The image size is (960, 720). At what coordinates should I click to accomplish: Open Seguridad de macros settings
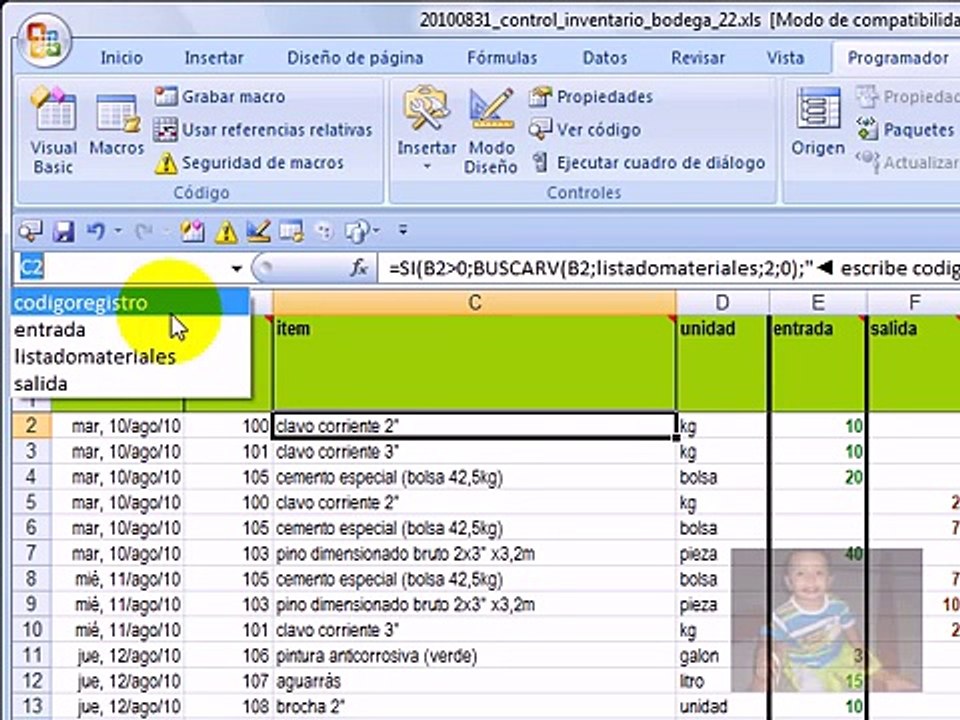point(249,163)
